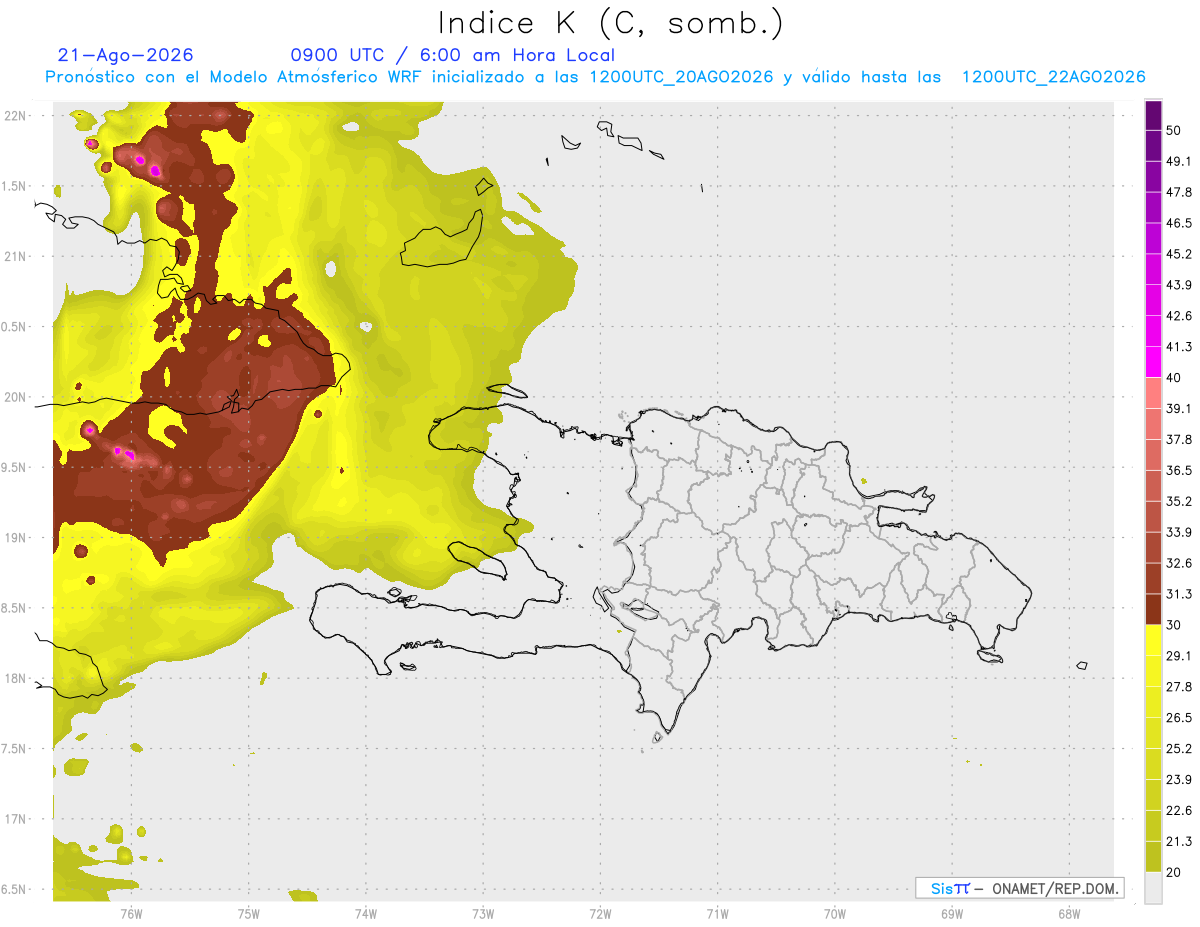The height and width of the screenshot is (927, 1200).
Task: Click the bright yellow legend swatch between 29.1 and 30
Action: [x=1154, y=640]
